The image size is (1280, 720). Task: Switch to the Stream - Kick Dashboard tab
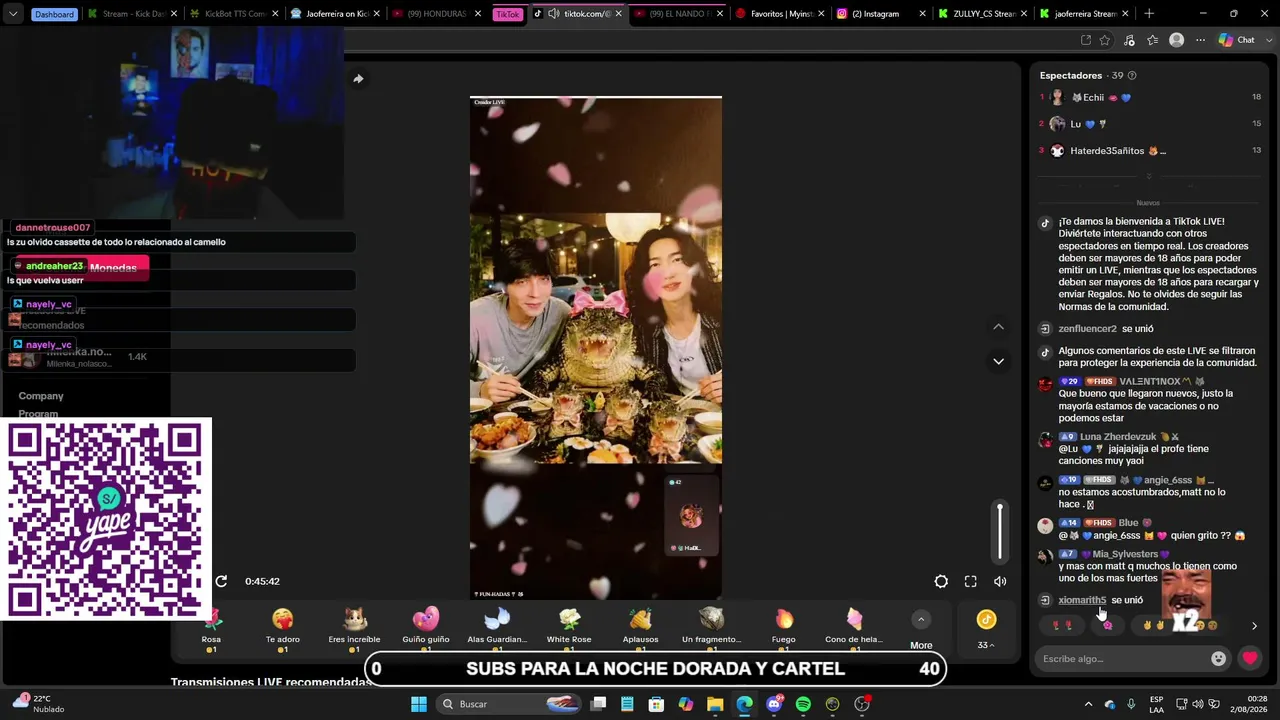131,14
